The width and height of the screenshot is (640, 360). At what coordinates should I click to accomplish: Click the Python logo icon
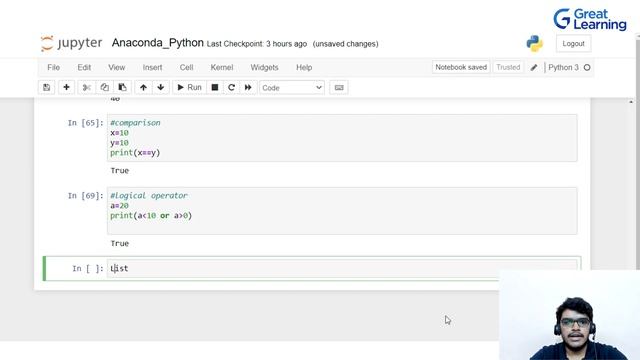(534, 44)
